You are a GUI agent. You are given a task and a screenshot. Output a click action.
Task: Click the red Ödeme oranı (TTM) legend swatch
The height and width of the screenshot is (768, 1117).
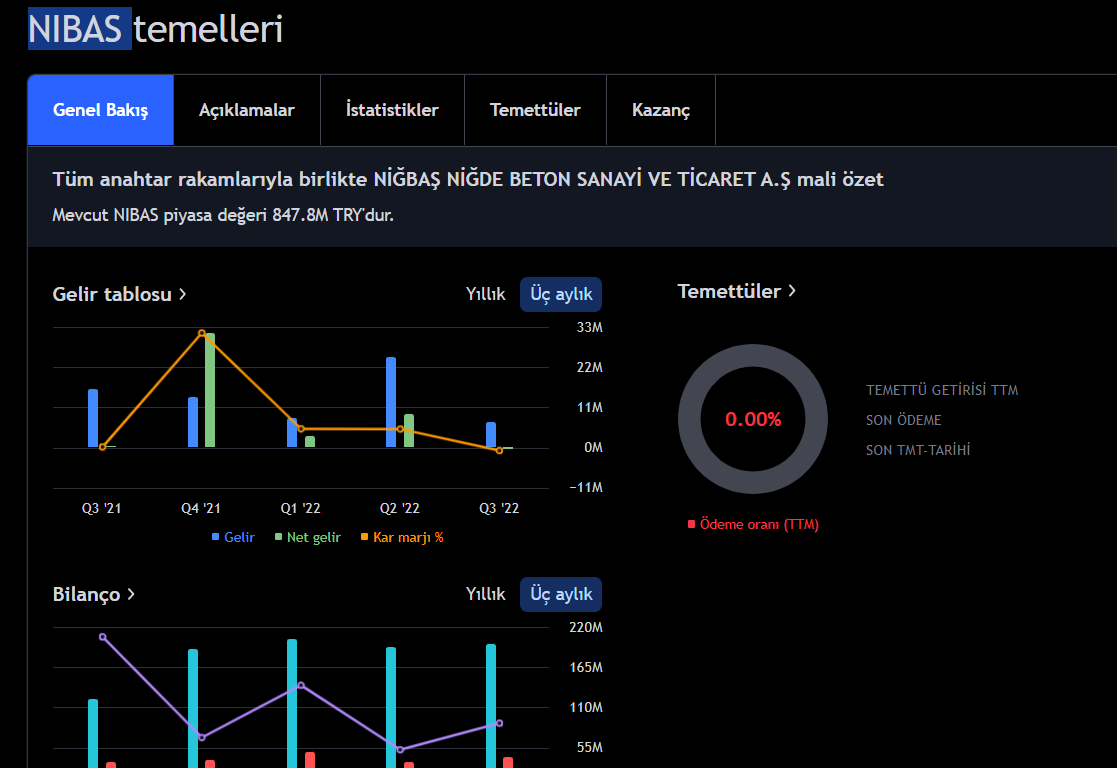[691, 524]
